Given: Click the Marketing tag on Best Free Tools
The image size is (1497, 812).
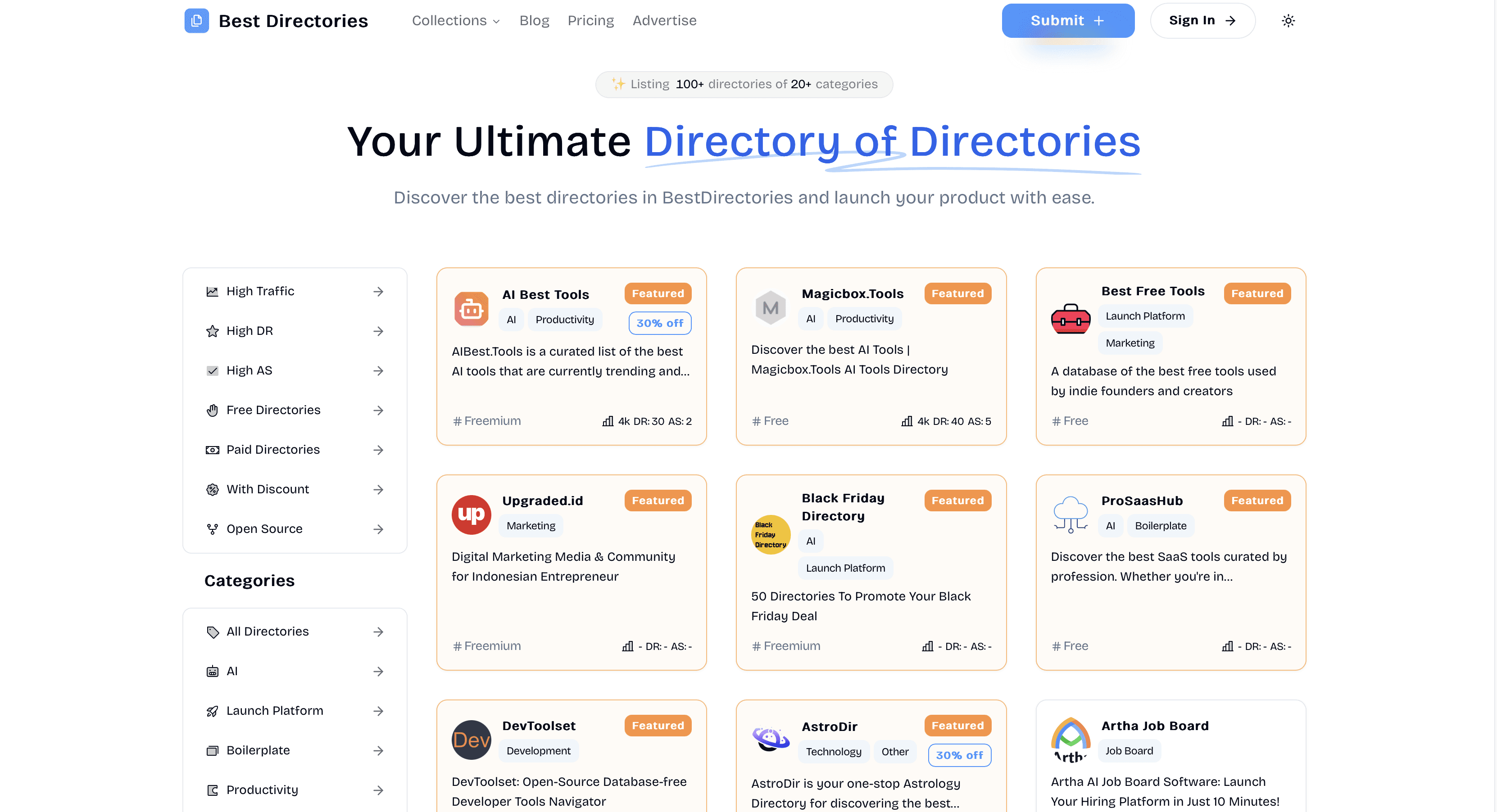Looking at the screenshot, I should [1130, 343].
